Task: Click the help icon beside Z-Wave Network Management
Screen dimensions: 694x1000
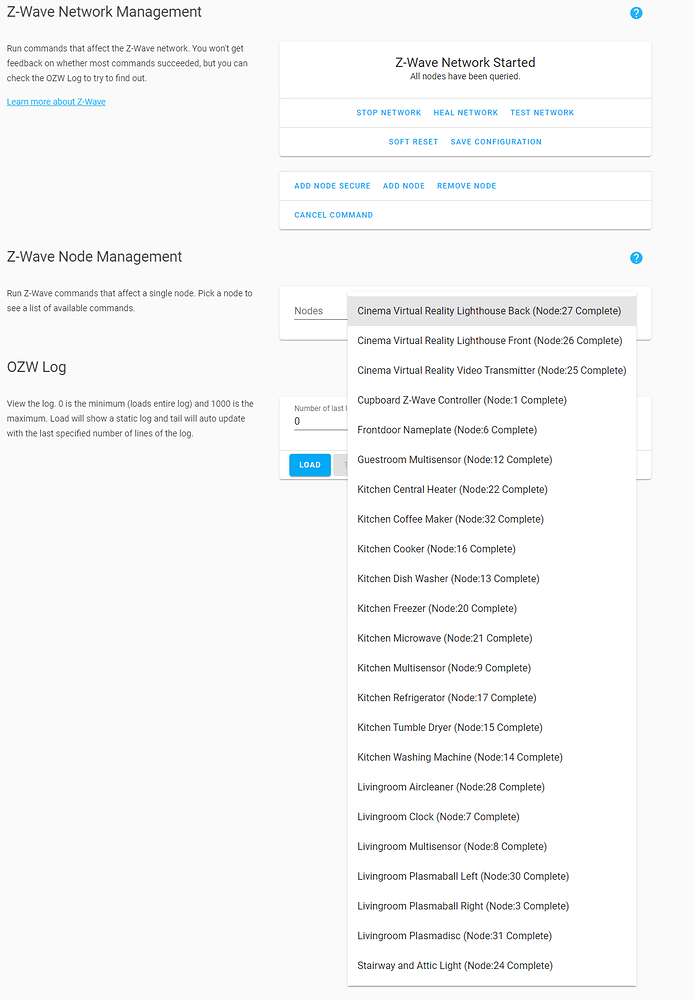Action: 636,13
